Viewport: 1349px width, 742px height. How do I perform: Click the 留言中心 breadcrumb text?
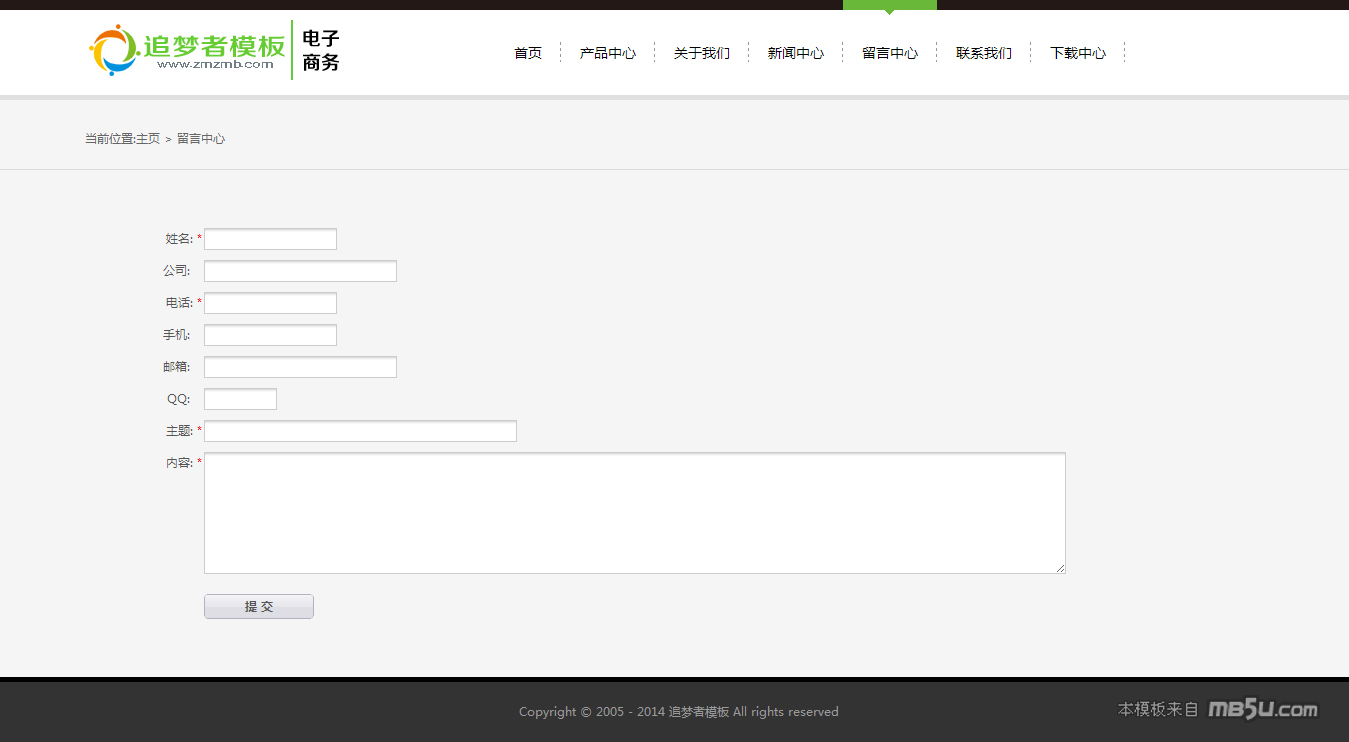(201, 139)
